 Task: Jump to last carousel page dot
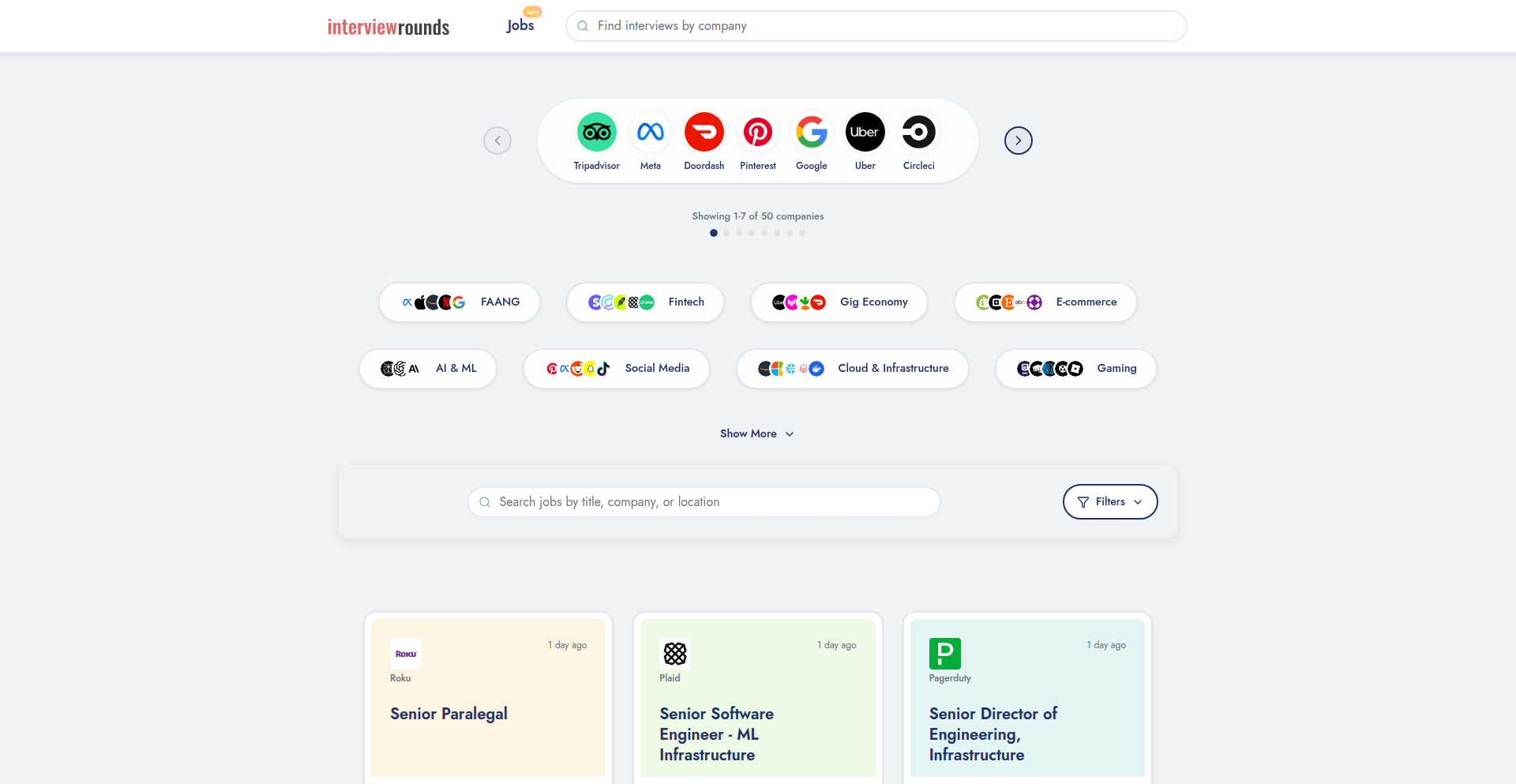(802, 233)
